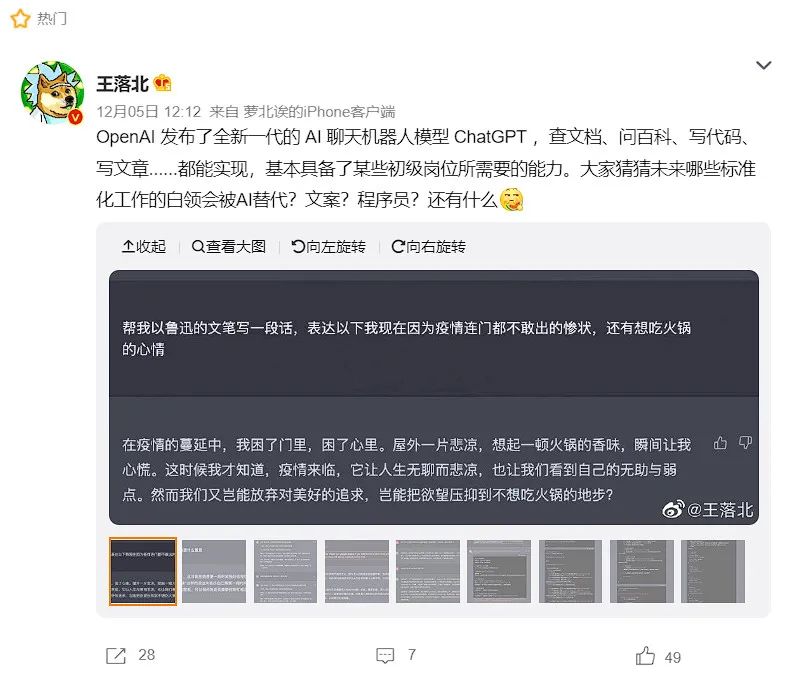Open the 王落北 username link
Image resolution: width=792 pixels, height=674 pixels.
tap(122, 83)
